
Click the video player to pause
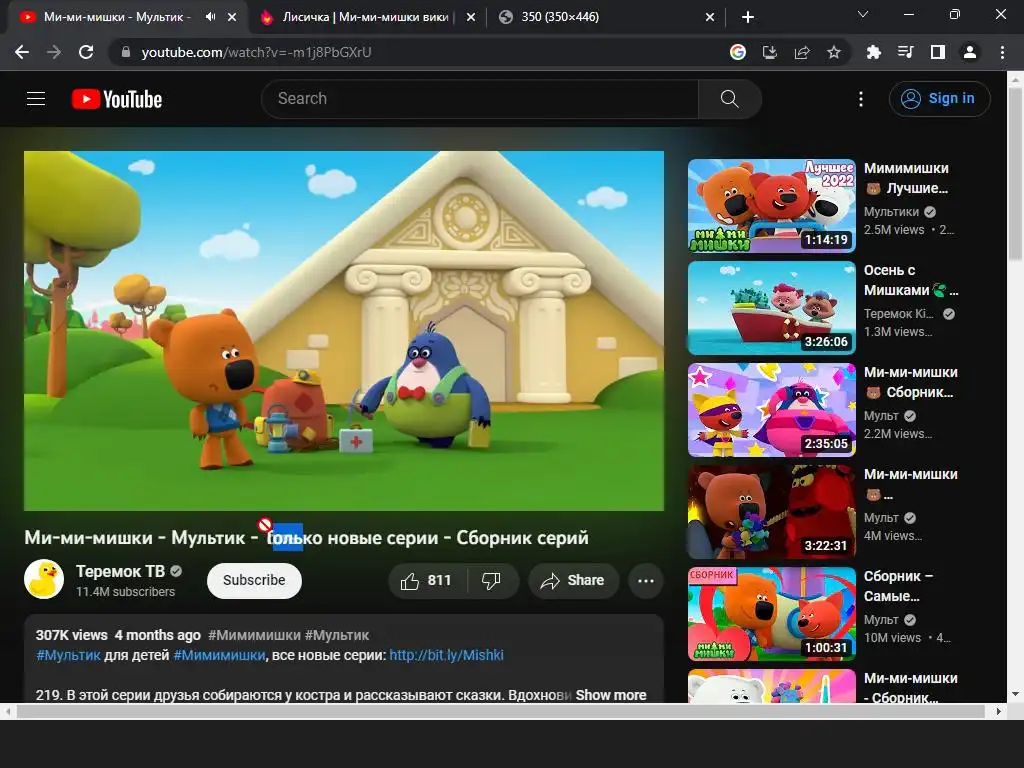click(x=344, y=330)
